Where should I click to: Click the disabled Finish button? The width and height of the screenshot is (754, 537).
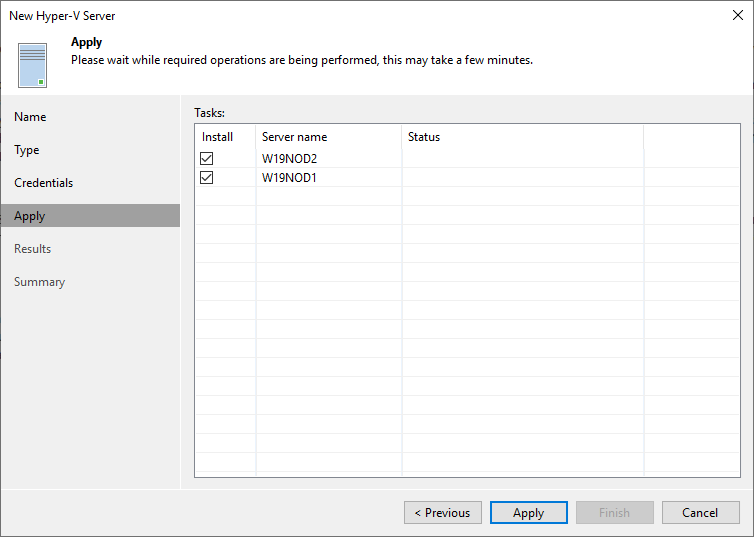coord(615,512)
